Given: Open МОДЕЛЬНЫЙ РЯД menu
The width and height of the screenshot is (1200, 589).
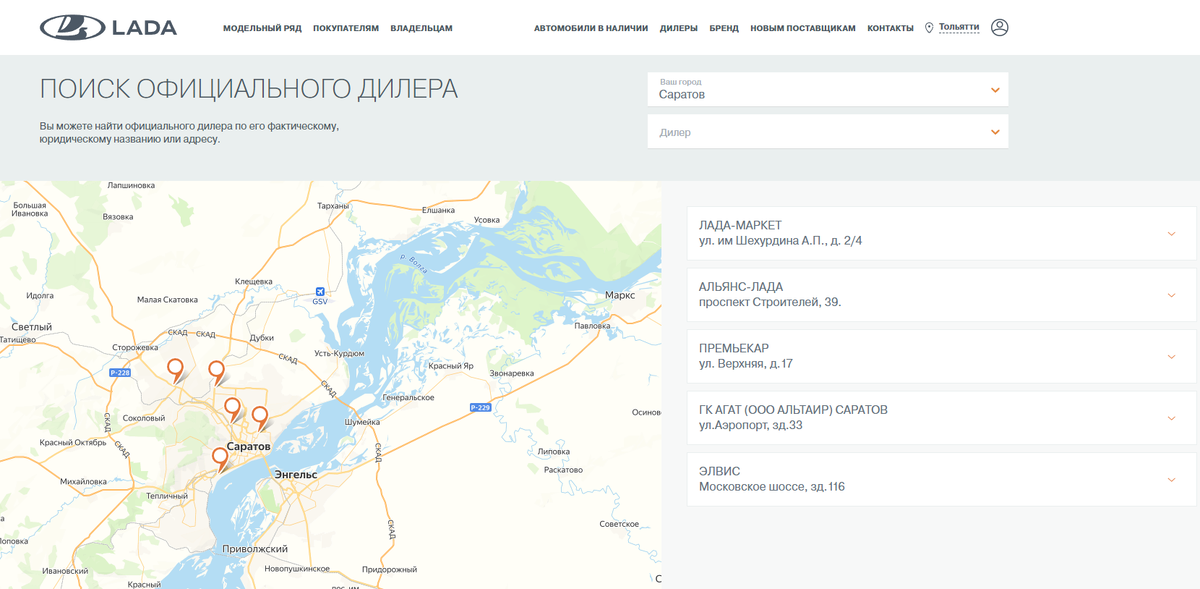Looking at the screenshot, I should coord(262,28).
